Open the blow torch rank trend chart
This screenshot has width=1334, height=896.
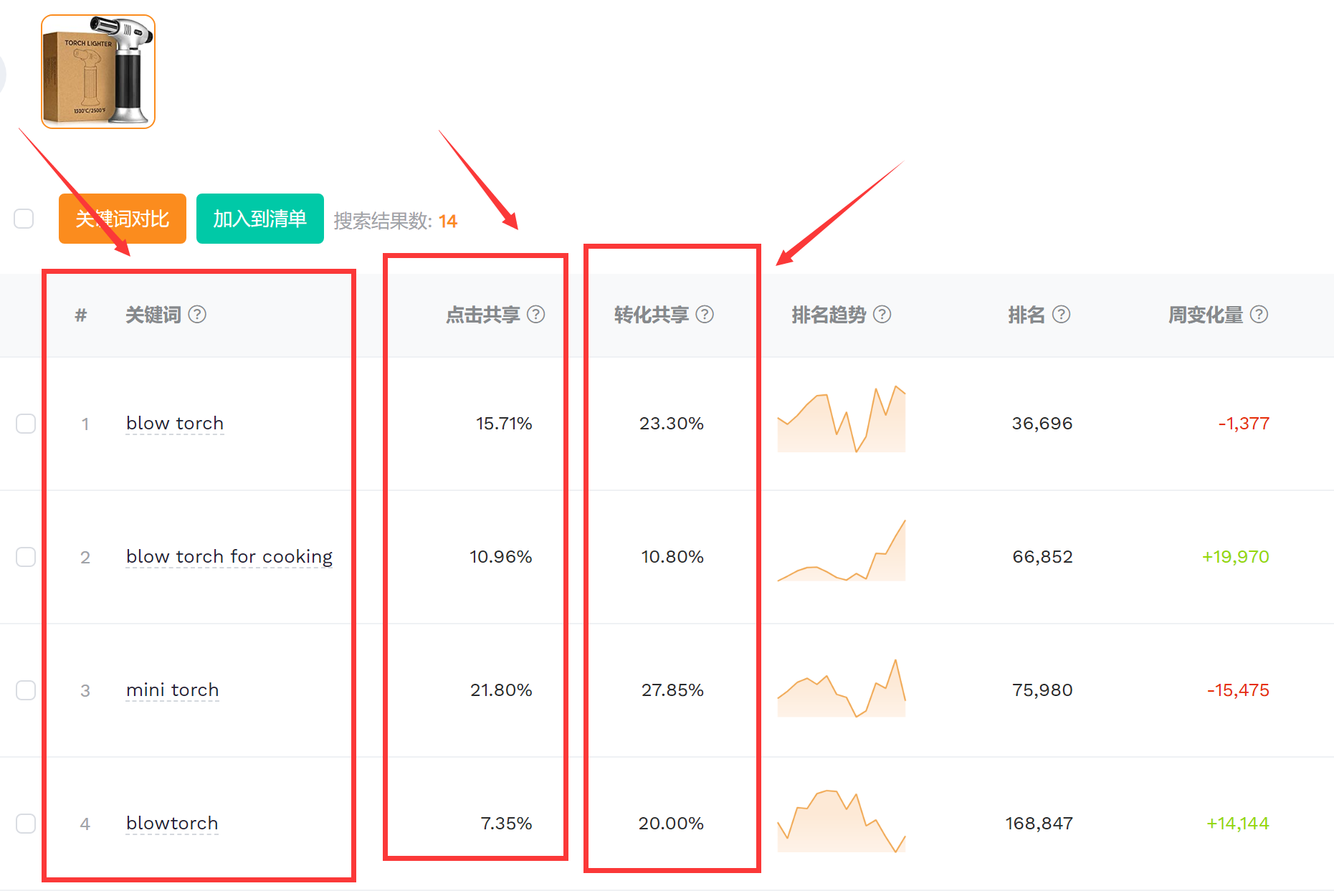(842, 419)
